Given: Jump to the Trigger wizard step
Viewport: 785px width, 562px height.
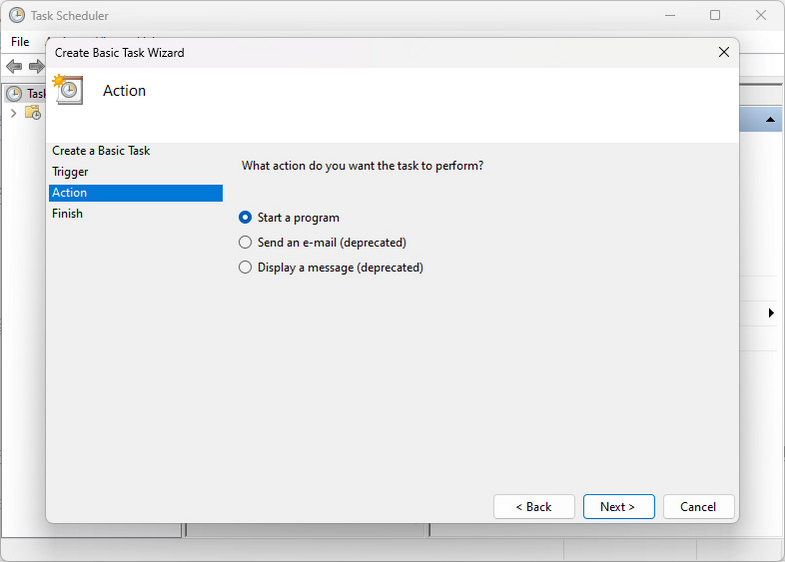Looking at the screenshot, I should [70, 172].
